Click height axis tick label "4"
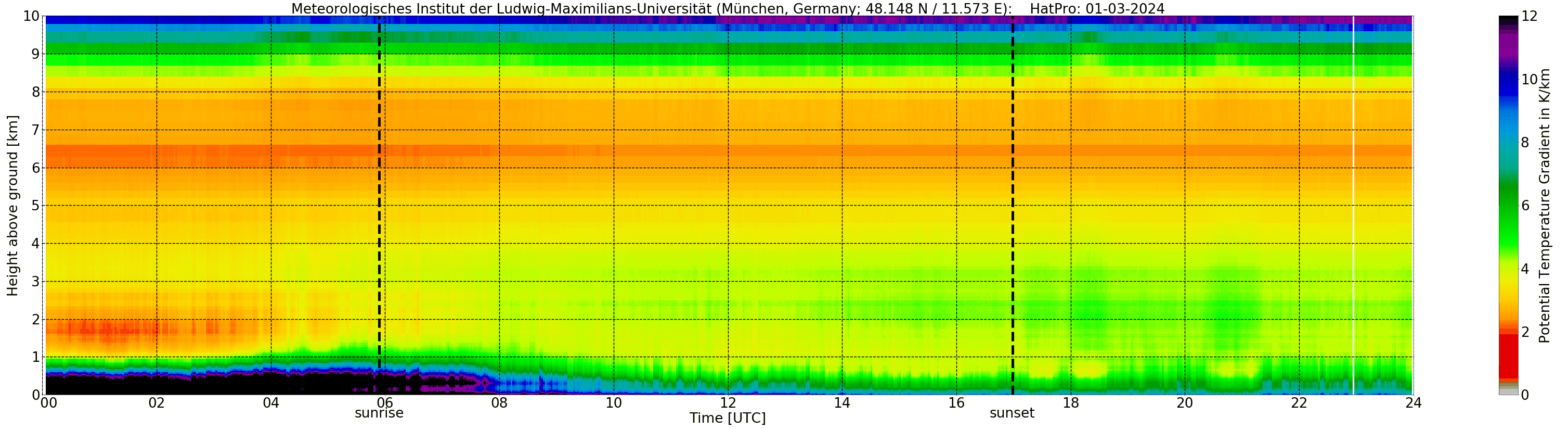The height and width of the screenshot is (429, 1568). (x=35, y=244)
